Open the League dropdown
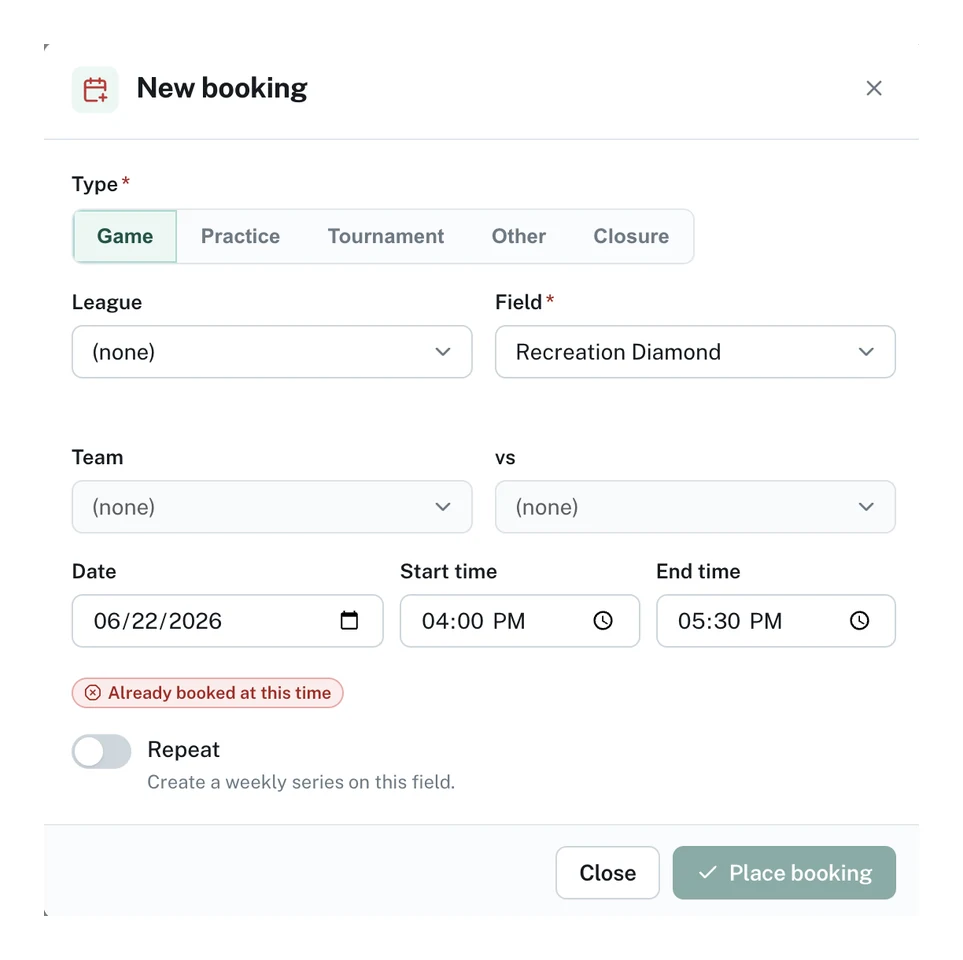The height and width of the screenshot is (960, 963). click(272, 352)
